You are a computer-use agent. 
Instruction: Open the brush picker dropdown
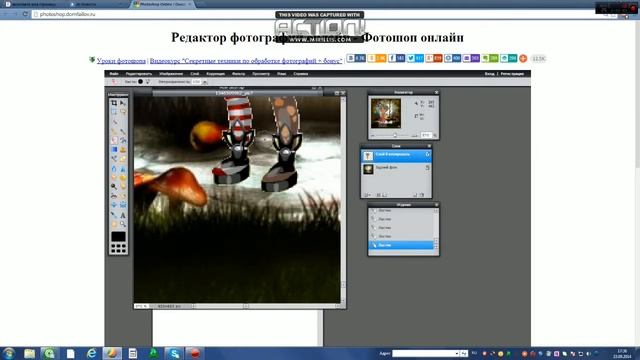pos(147,82)
